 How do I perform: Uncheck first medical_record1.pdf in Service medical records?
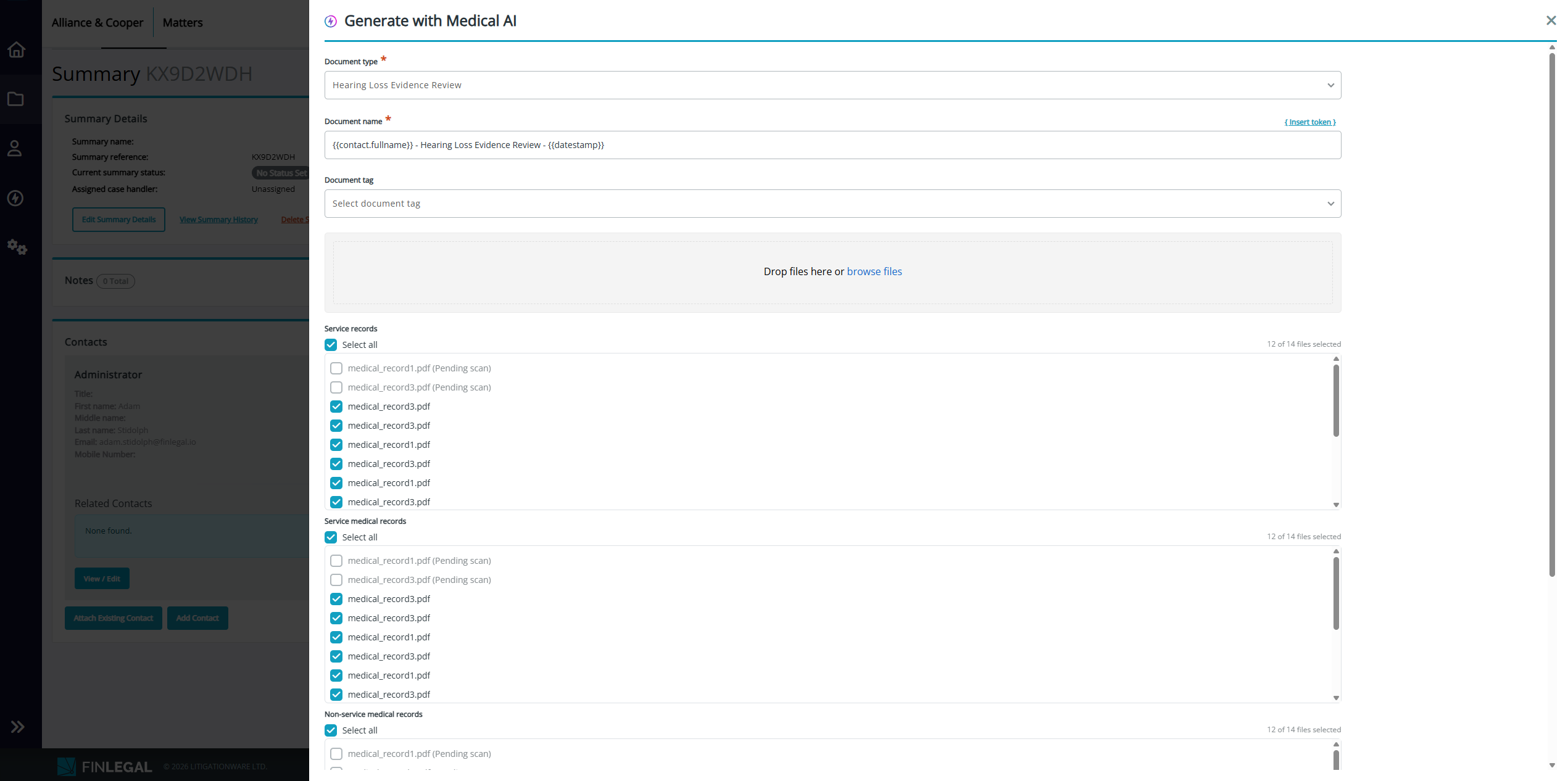(x=336, y=637)
